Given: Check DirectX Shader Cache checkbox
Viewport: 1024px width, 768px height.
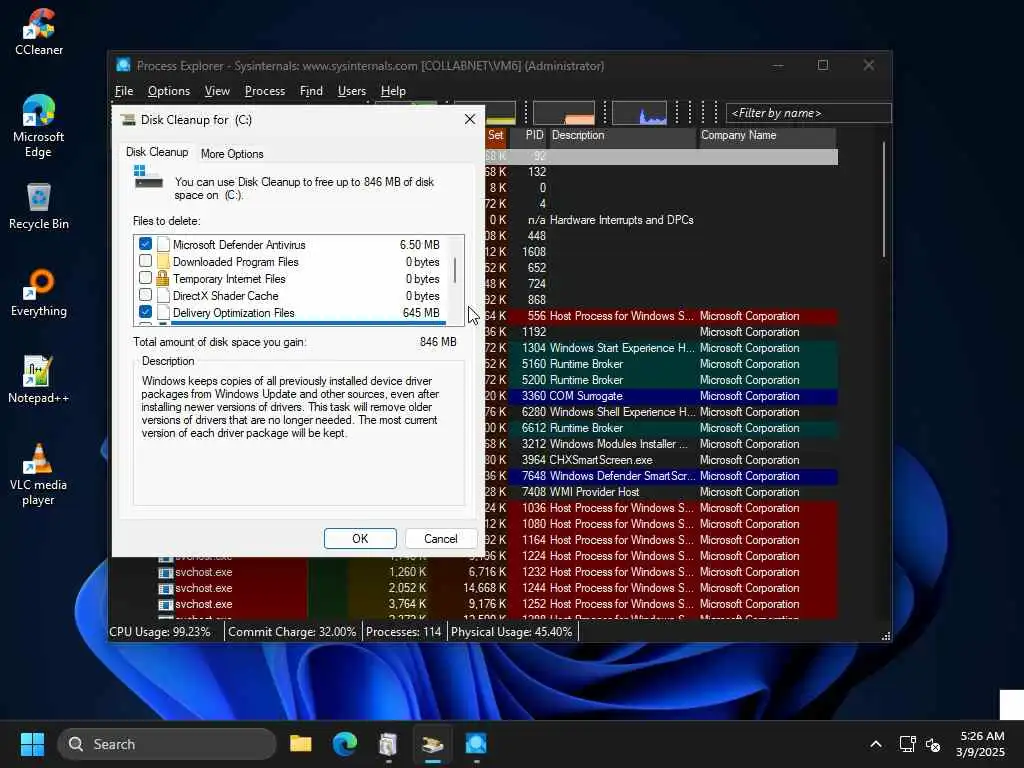Looking at the screenshot, I should 146,295.
